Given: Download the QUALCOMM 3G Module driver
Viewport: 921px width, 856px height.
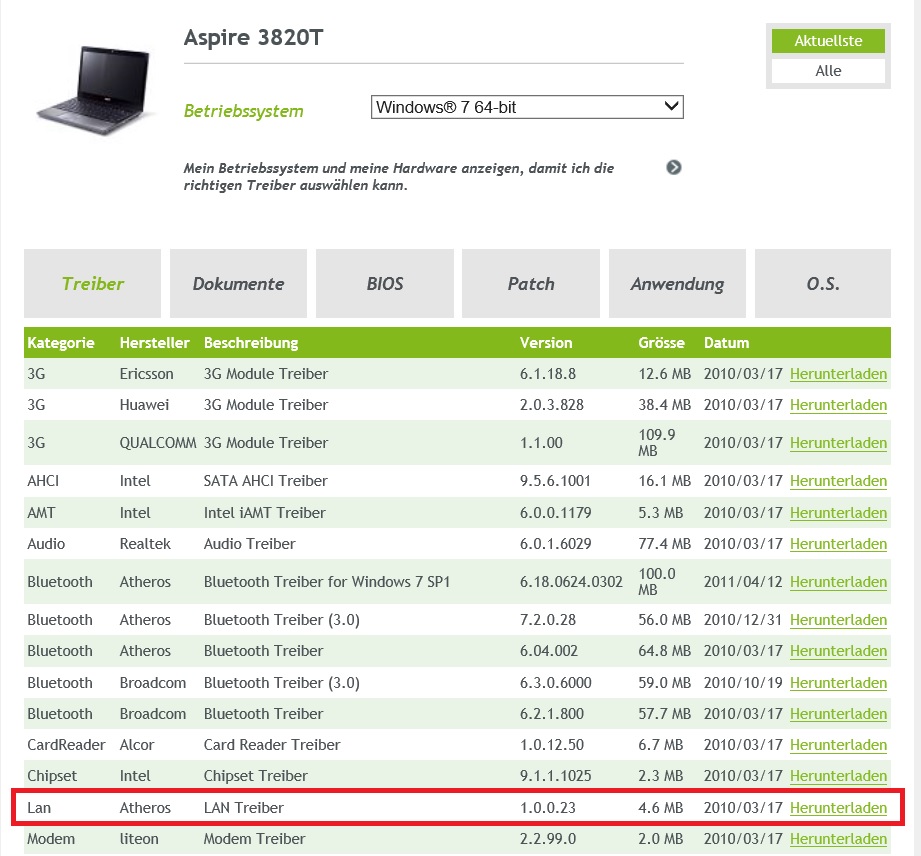Looking at the screenshot, I should tap(838, 443).
